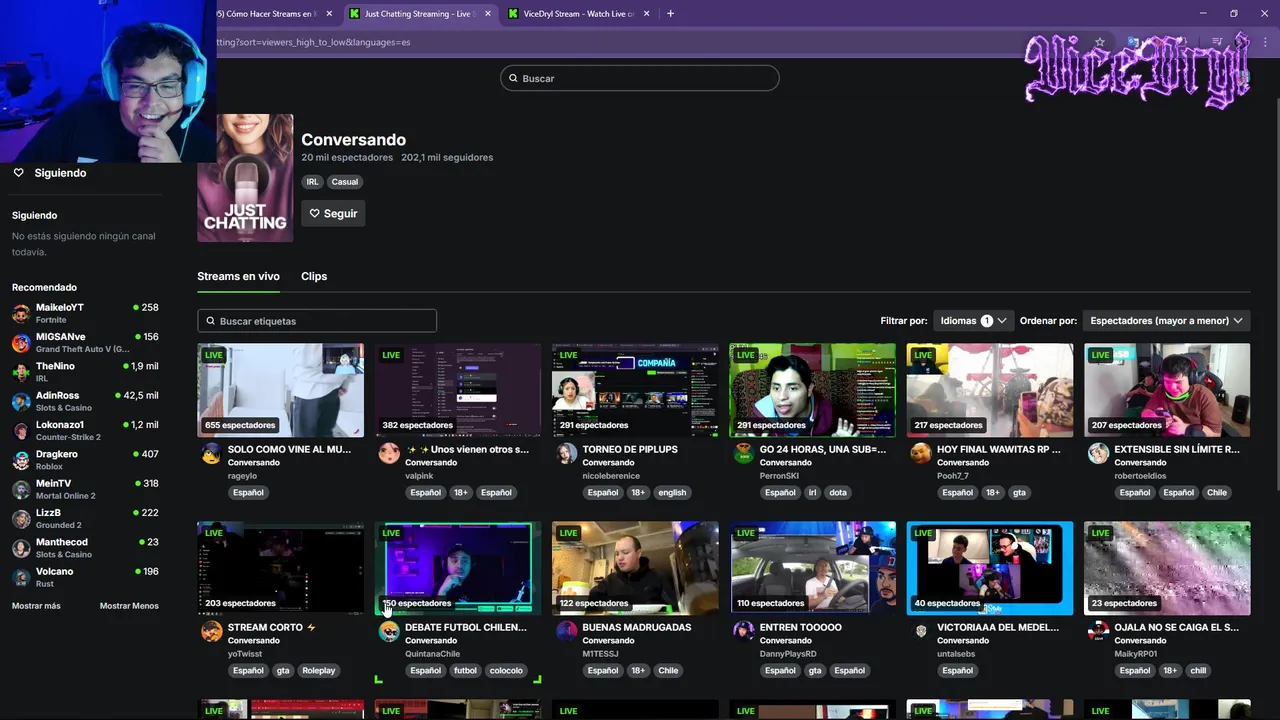Click the dota tag under PerronSKI
Viewport: 1280px width, 720px height.
838,492
